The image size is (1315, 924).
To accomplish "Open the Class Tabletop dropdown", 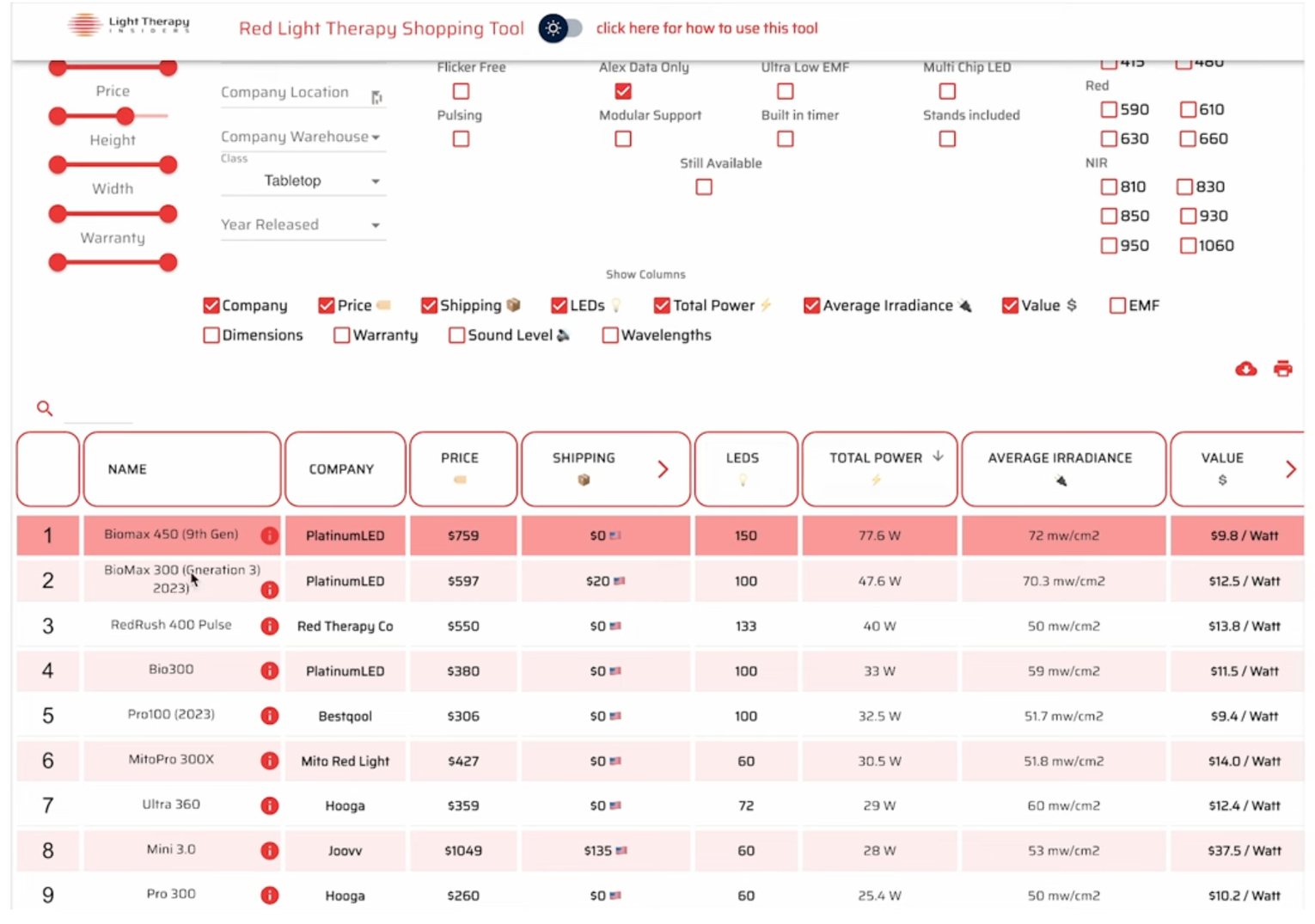I will coord(303,181).
